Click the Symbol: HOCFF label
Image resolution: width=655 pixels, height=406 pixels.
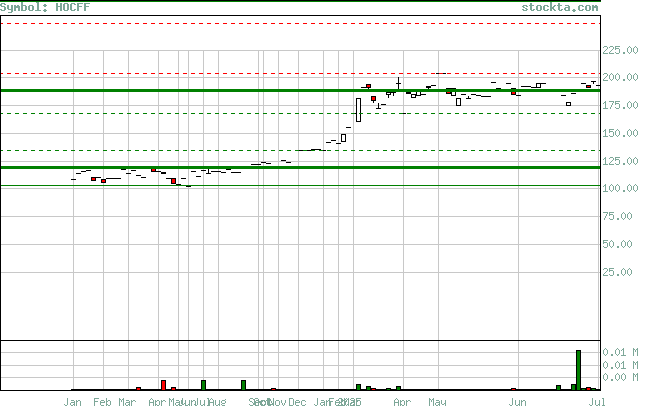(45, 7)
